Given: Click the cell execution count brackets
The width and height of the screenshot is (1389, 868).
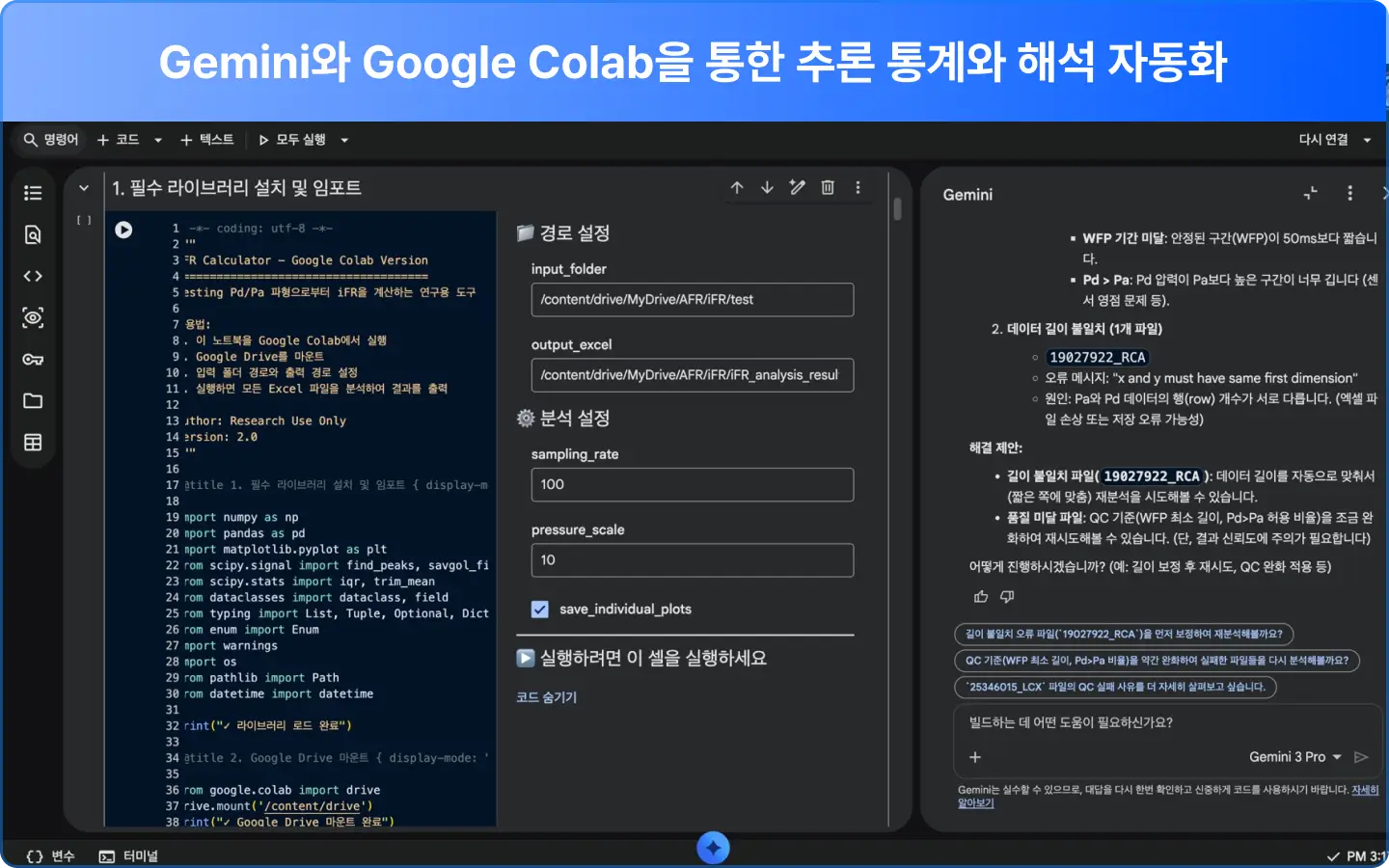Looking at the screenshot, I should pyautogui.click(x=84, y=221).
